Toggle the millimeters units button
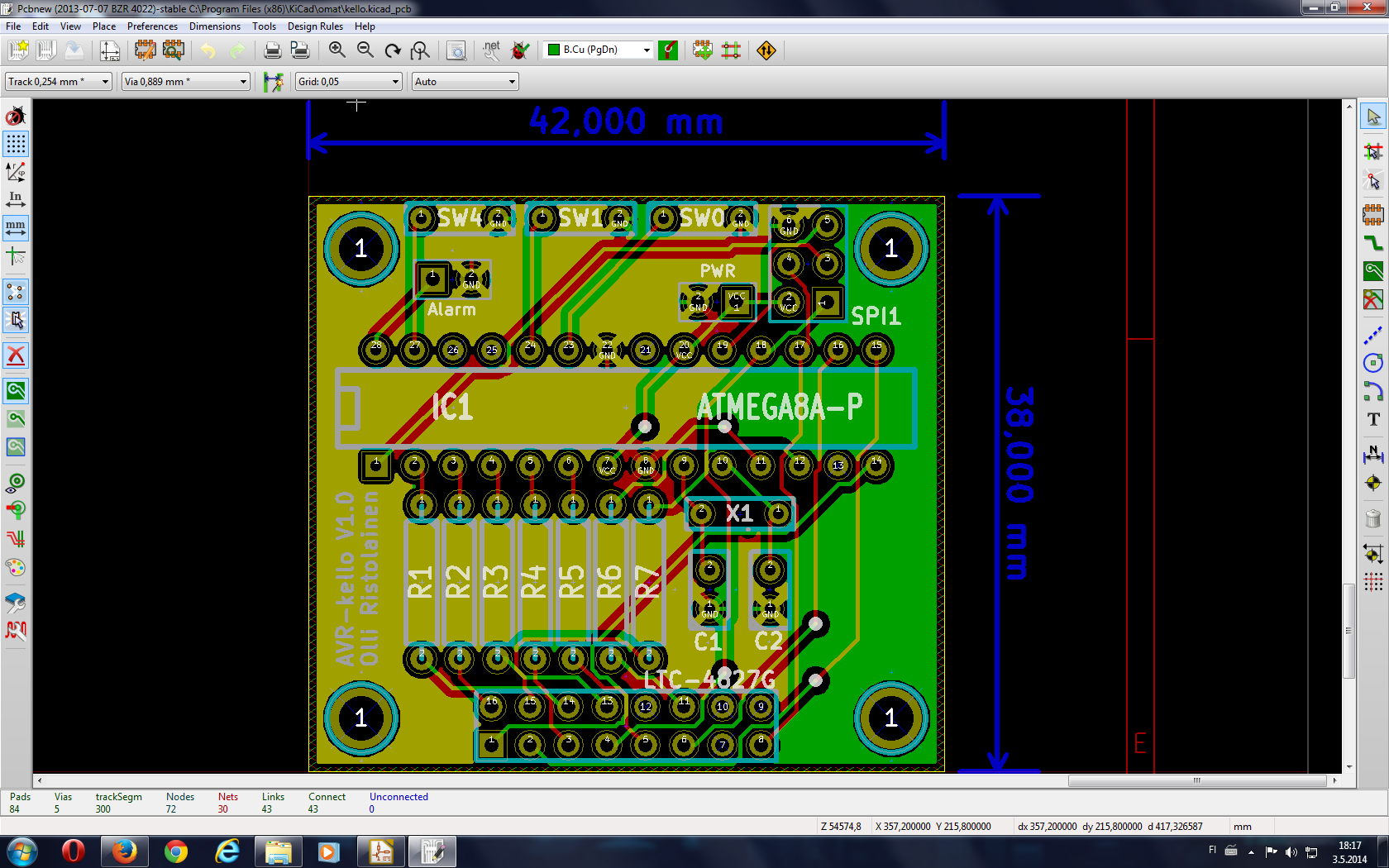Screen dimensions: 1389x868 coord(16,227)
